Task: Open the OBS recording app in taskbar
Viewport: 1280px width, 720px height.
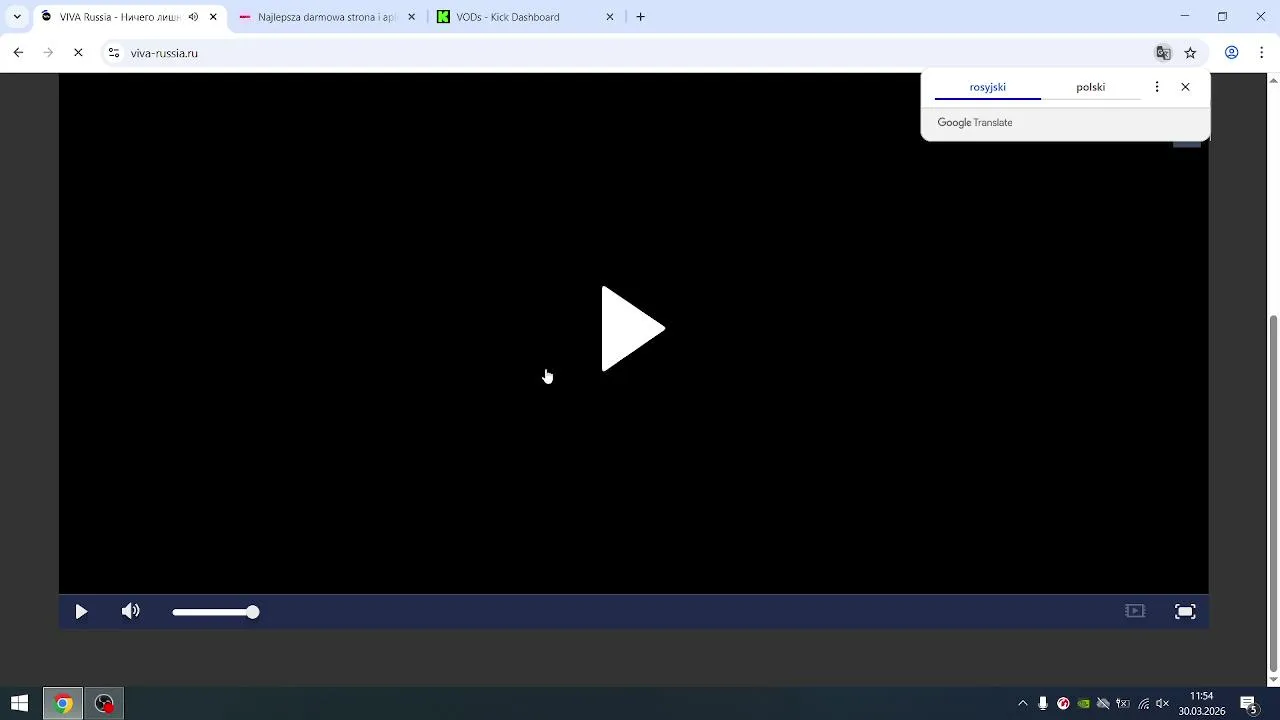Action: [104, 704]
